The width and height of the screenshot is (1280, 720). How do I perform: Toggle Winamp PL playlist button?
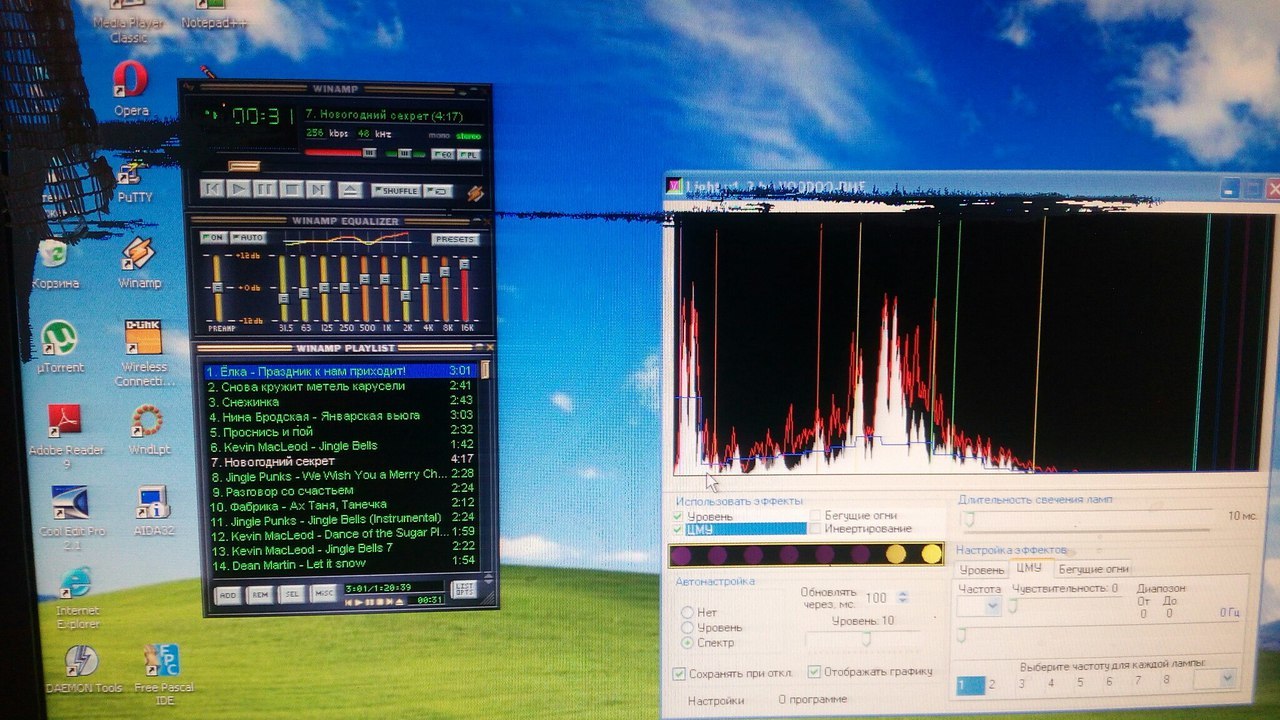(470, 155)
